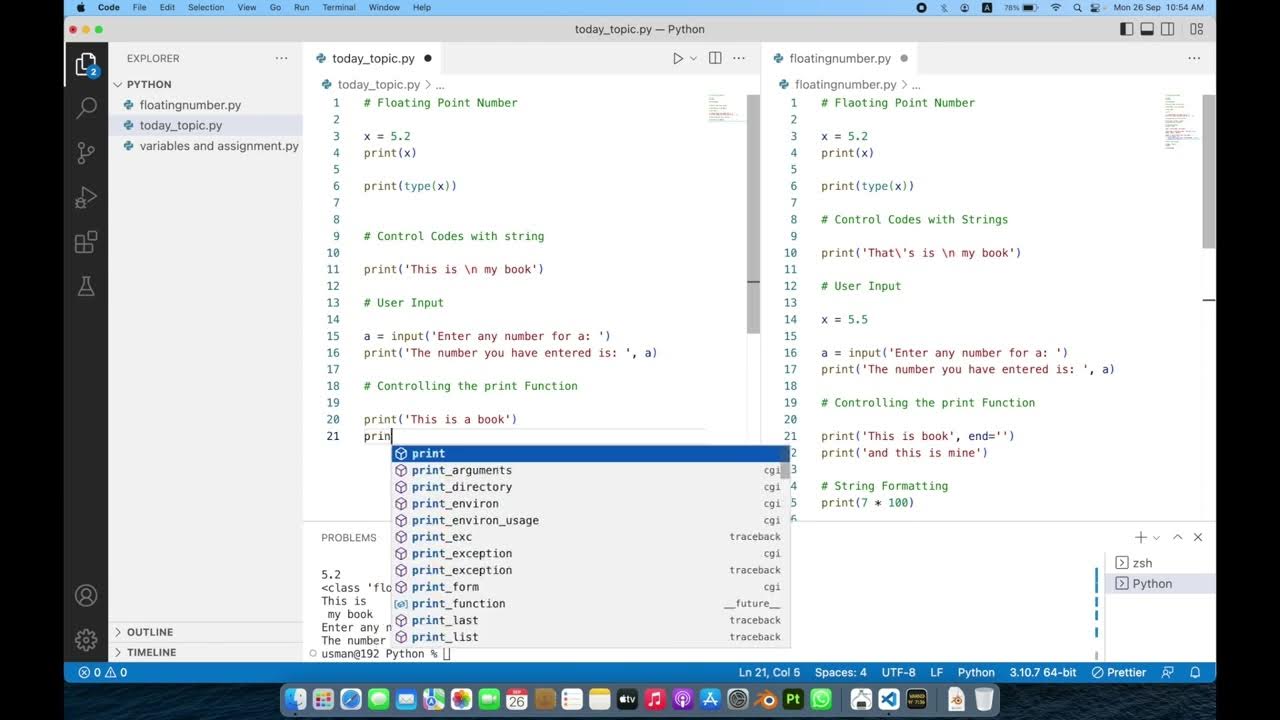Select Python language mode in status bar
This screenshot has width=1280, height=720.
click(x=976, y=672)
